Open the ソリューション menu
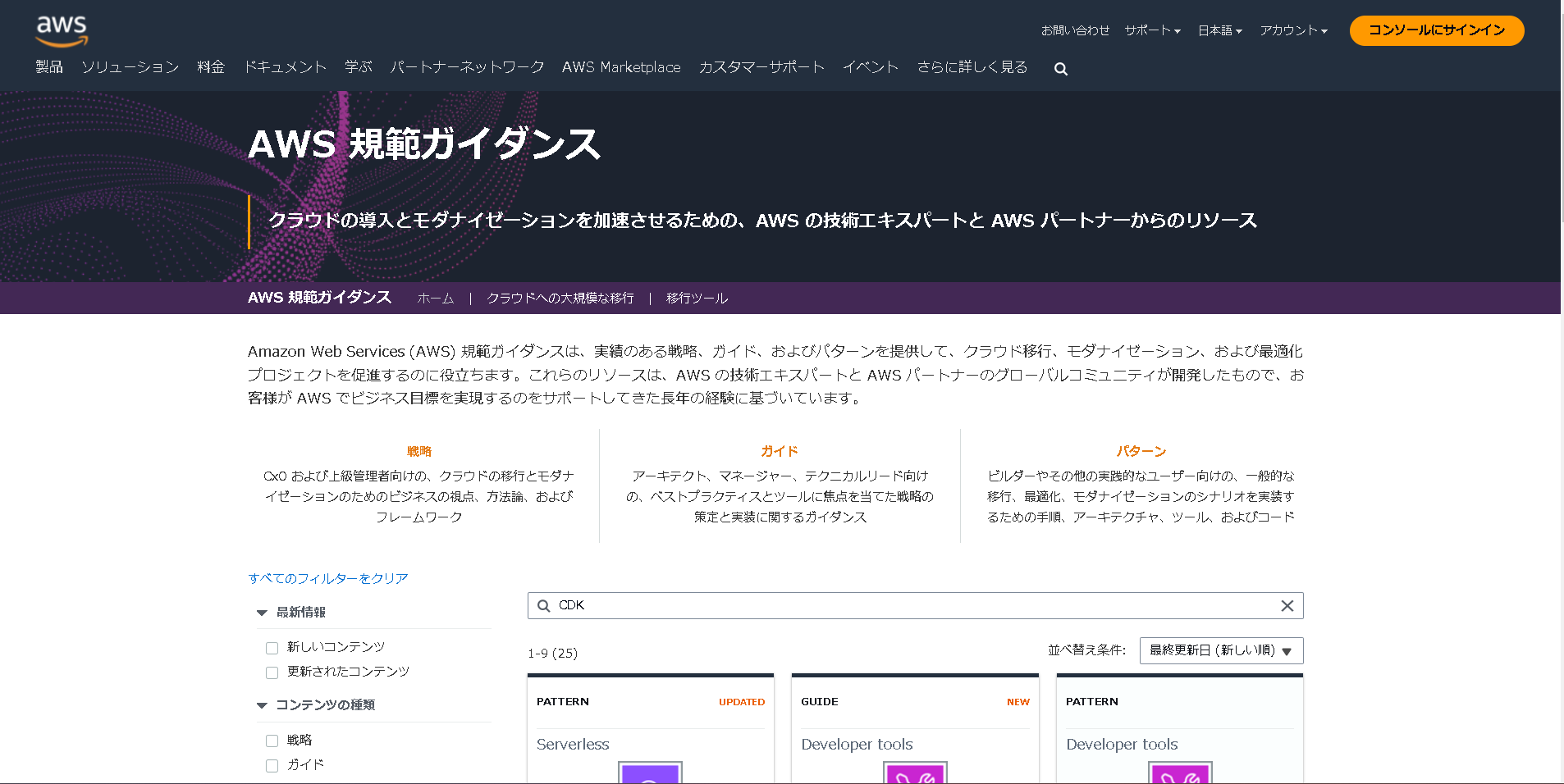1564x784 pixels. pos(130,67)
